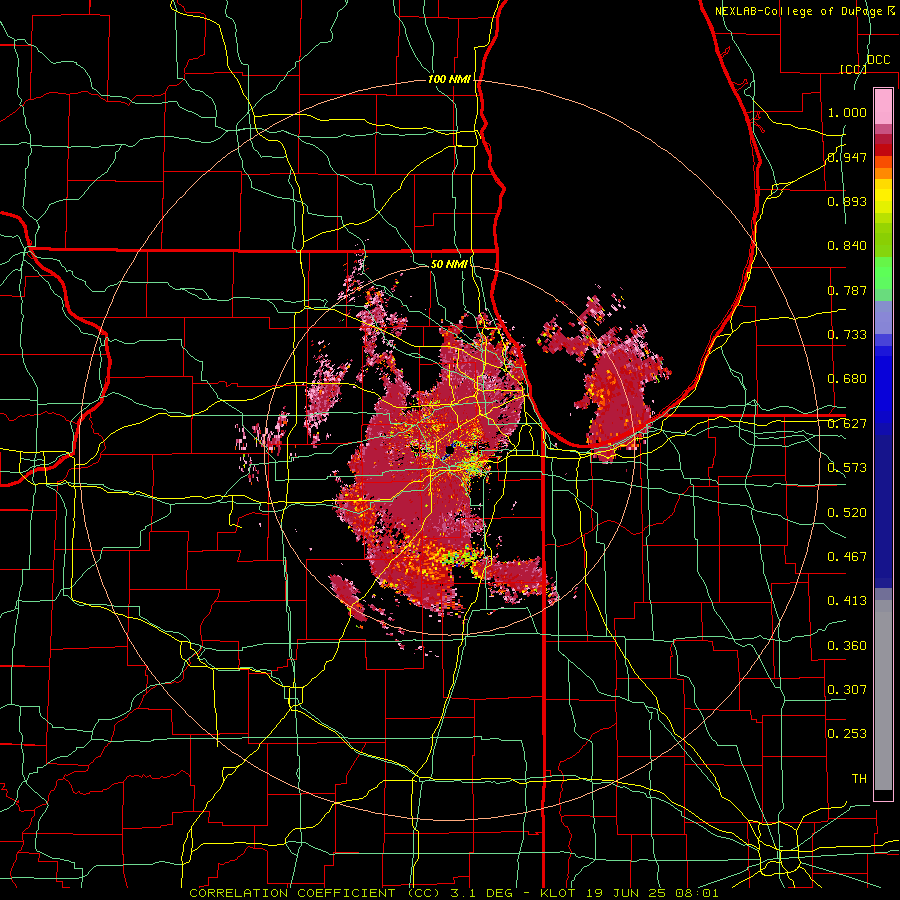The width and height of the screenshot is (900, 900).
Task: Pick the light pink color bar segment
Action: coord(883,106)
